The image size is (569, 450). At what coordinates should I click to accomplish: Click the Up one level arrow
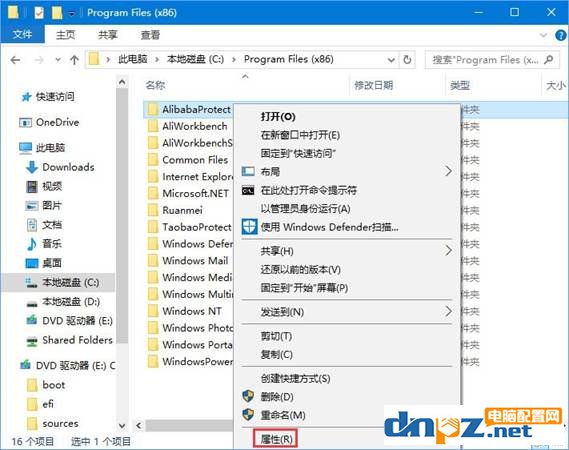pyautogui.click(x=74, y=60)
